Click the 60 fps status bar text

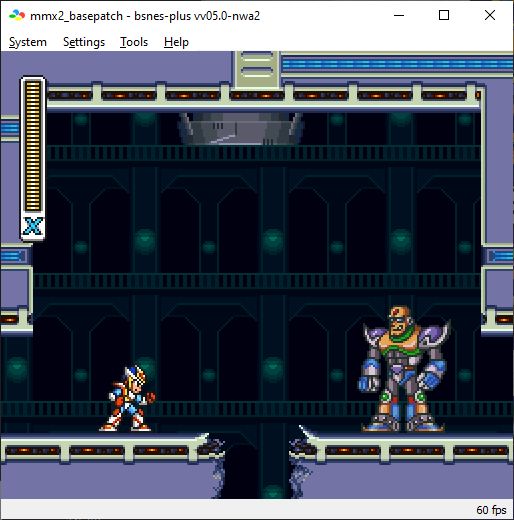[491, 510]
